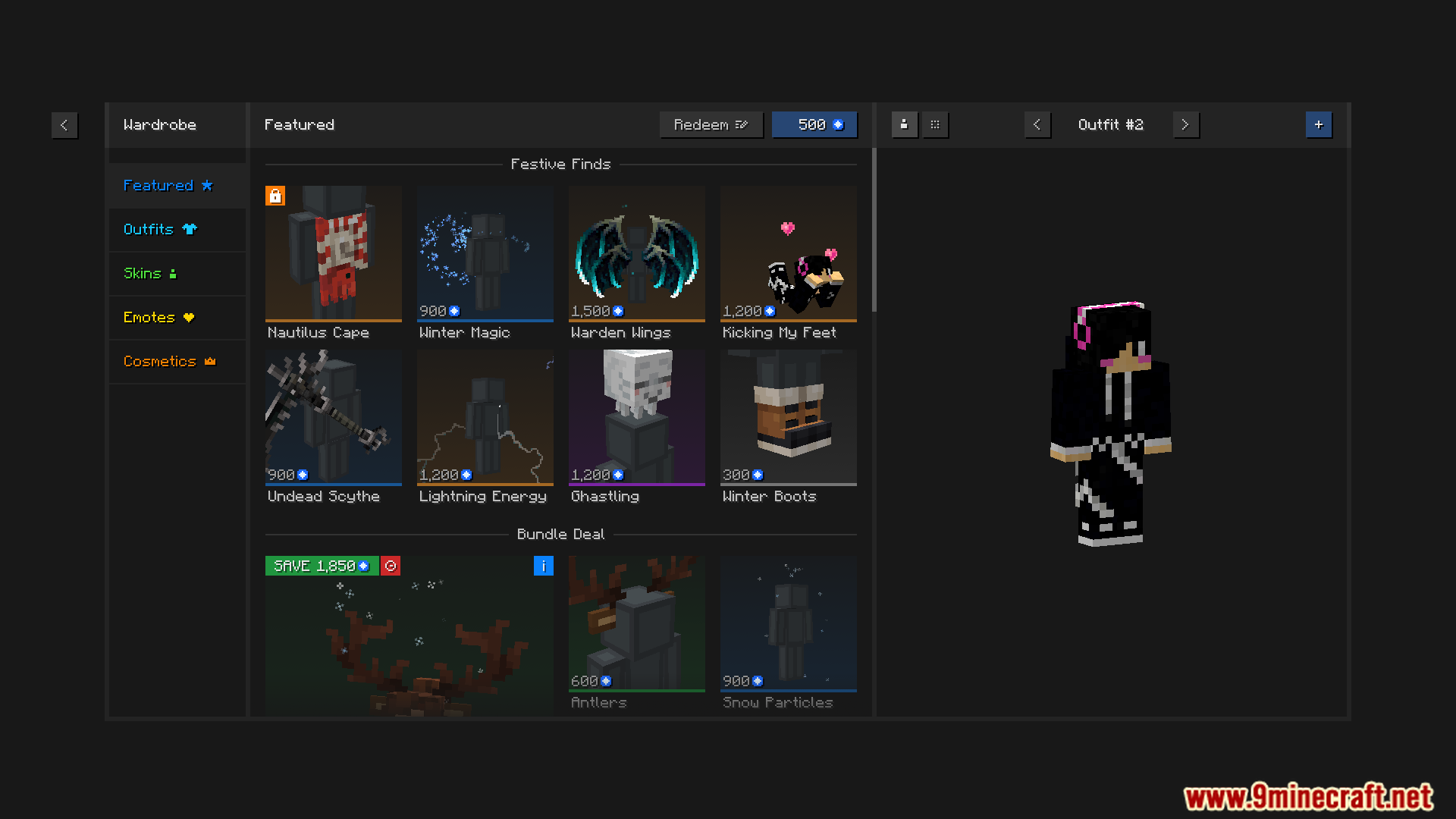
Task: Open the bundle info icon
Action: tap(543, 566)
